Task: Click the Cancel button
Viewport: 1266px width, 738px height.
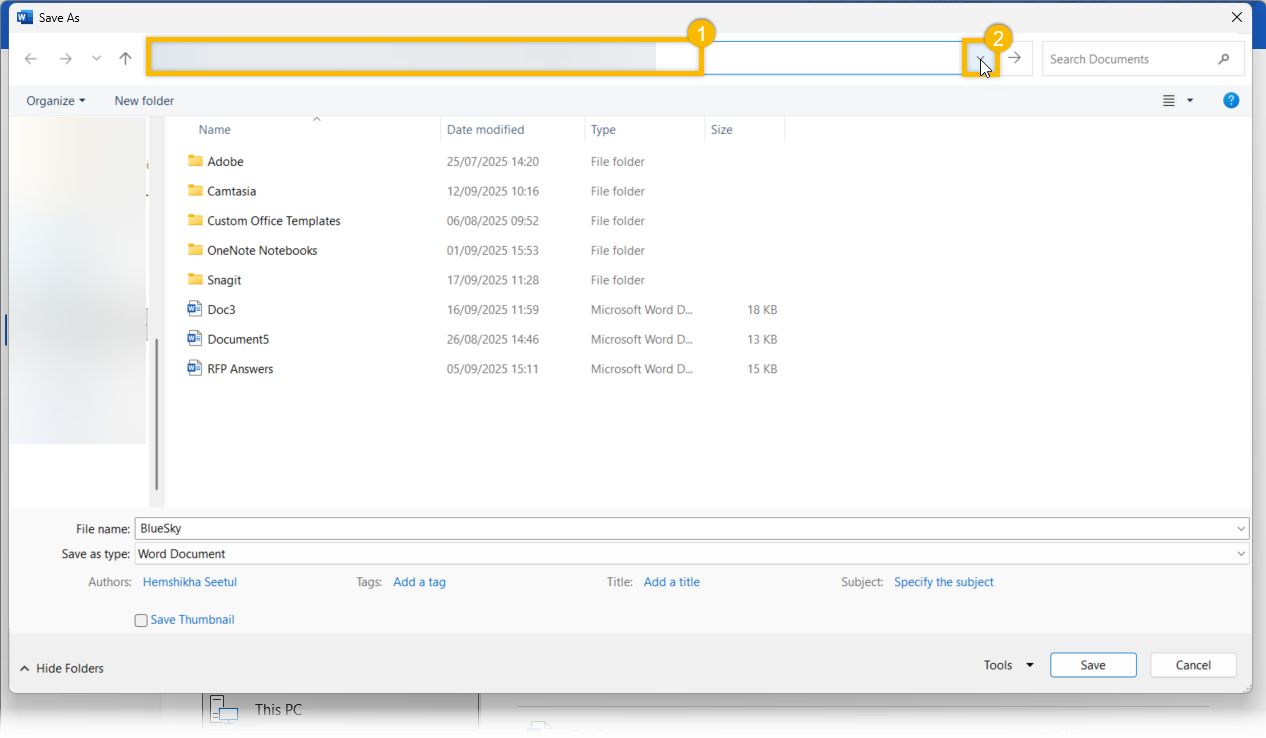Action: tap(1193, 665)
